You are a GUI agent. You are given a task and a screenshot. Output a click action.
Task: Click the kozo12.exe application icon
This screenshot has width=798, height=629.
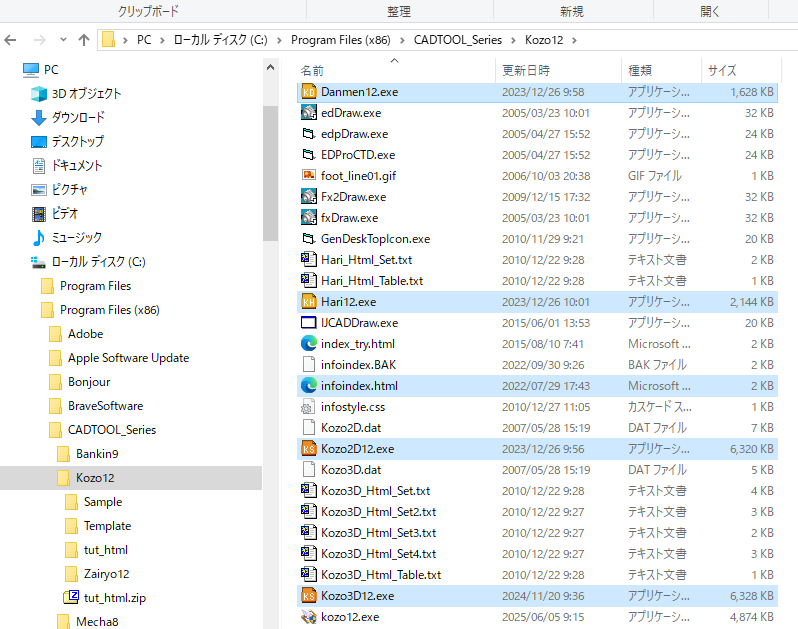point(308,617)
